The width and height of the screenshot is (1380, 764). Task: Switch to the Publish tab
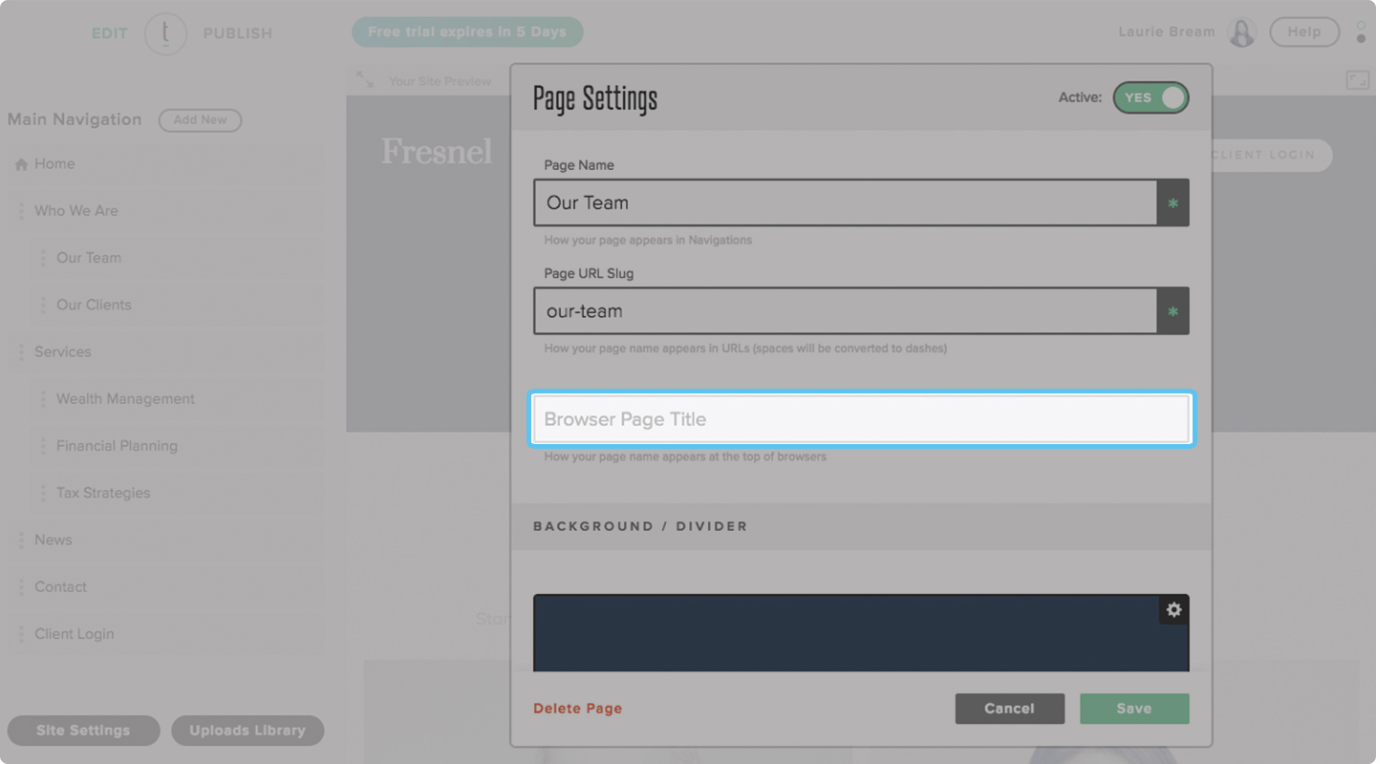(237, 34)
